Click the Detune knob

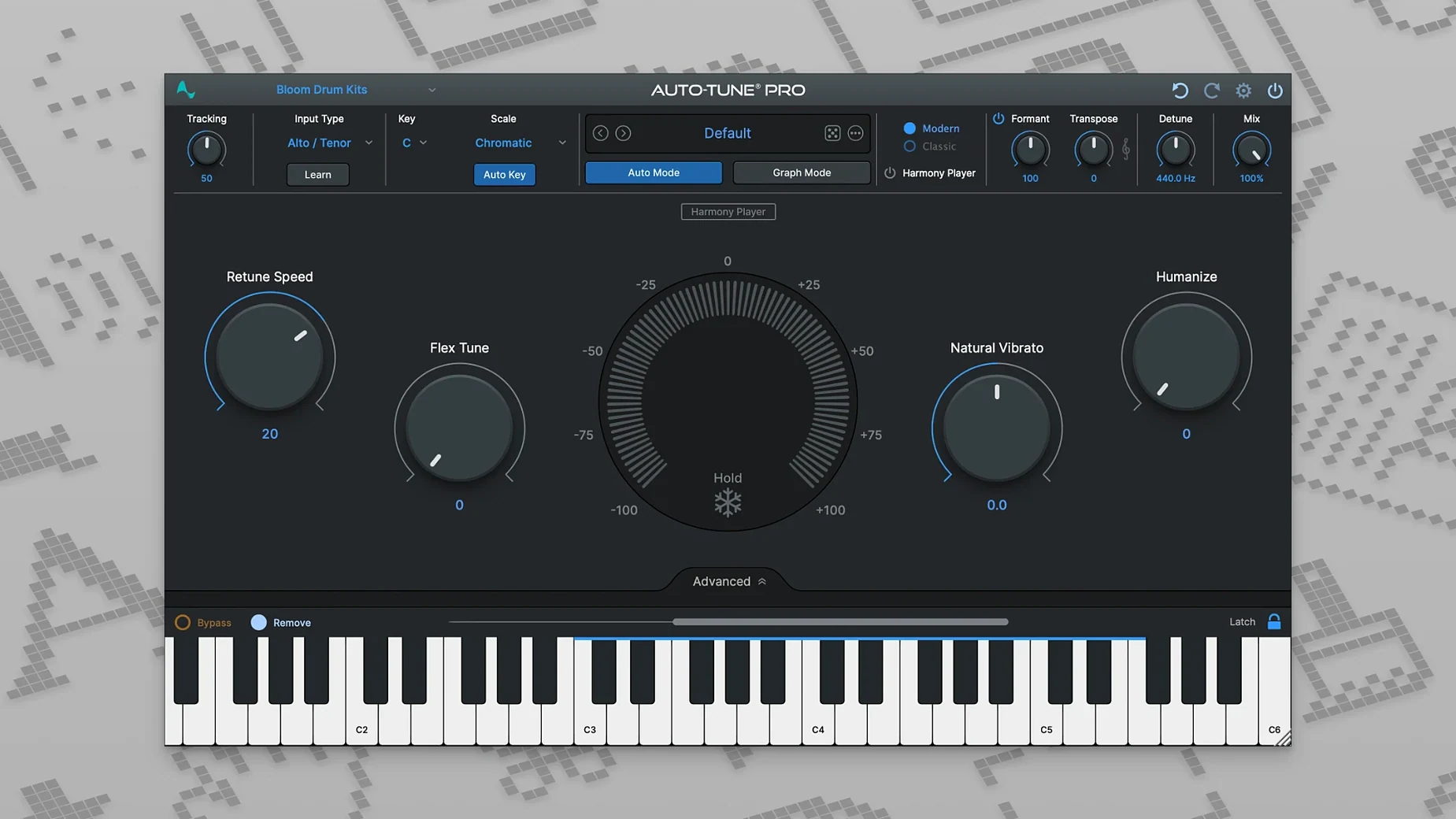tap(1175, 150)
